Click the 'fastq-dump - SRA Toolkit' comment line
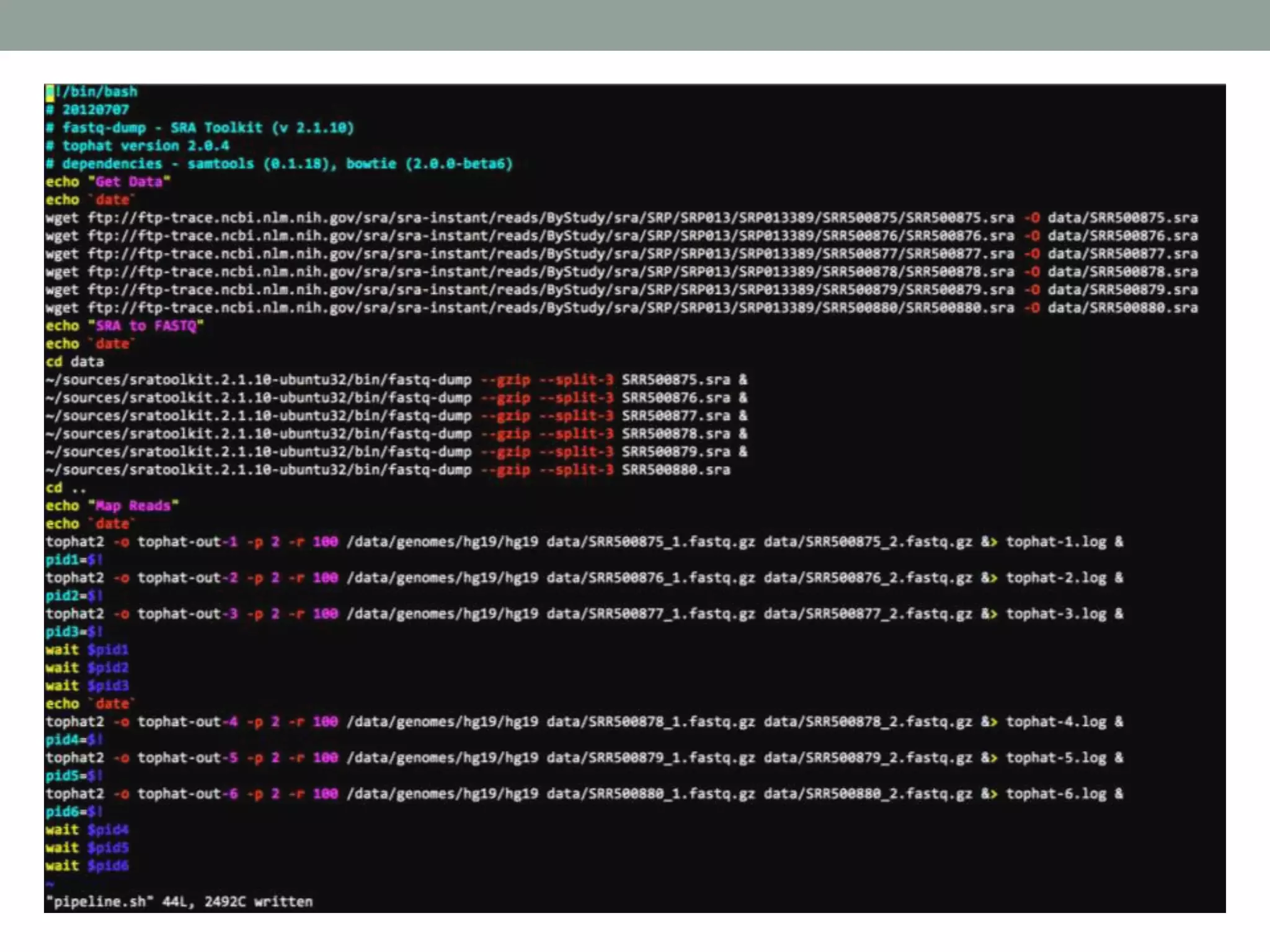 (200, 128)
